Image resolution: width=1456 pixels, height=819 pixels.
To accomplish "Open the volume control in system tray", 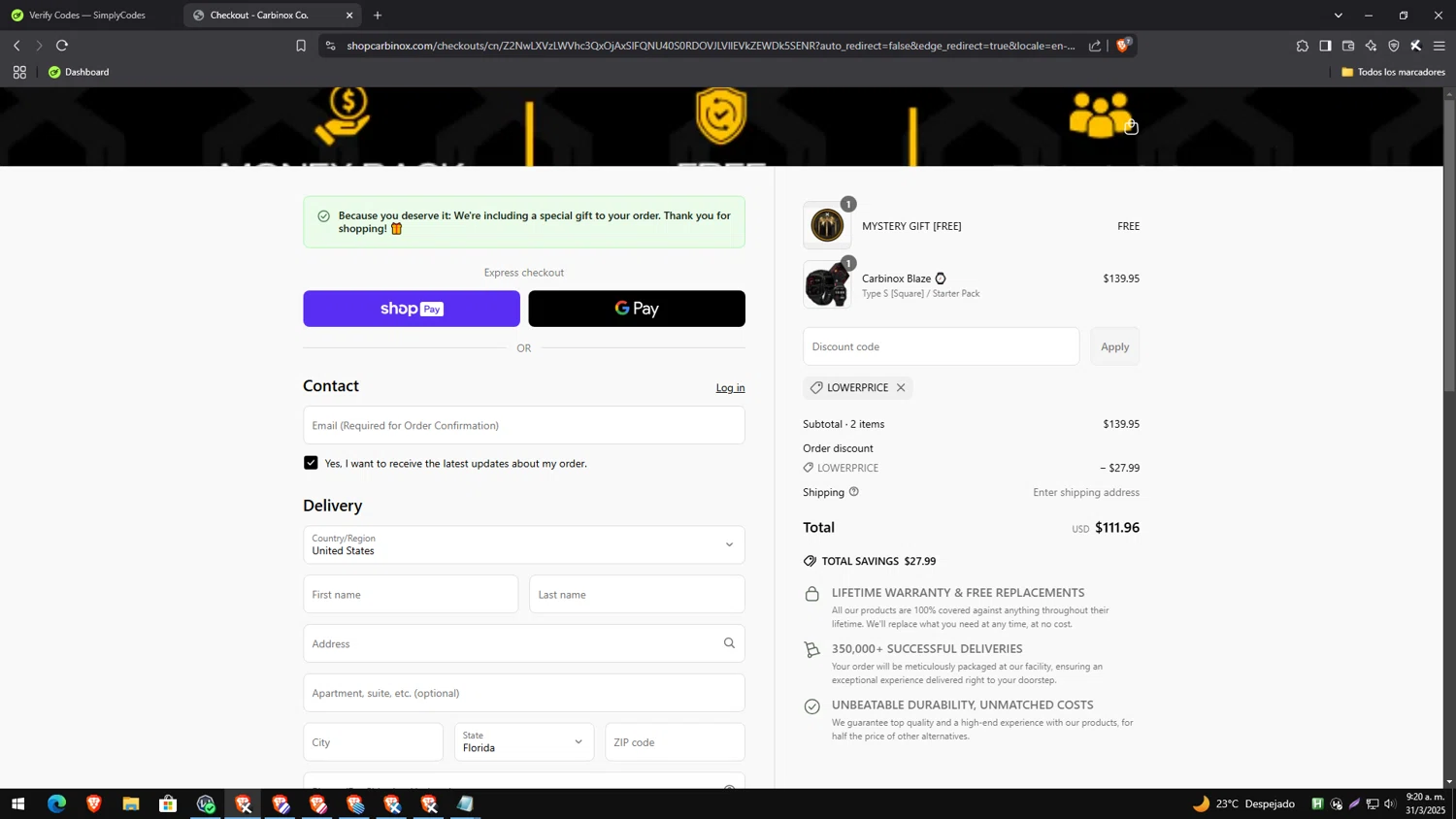I will tap(1390, 803).
